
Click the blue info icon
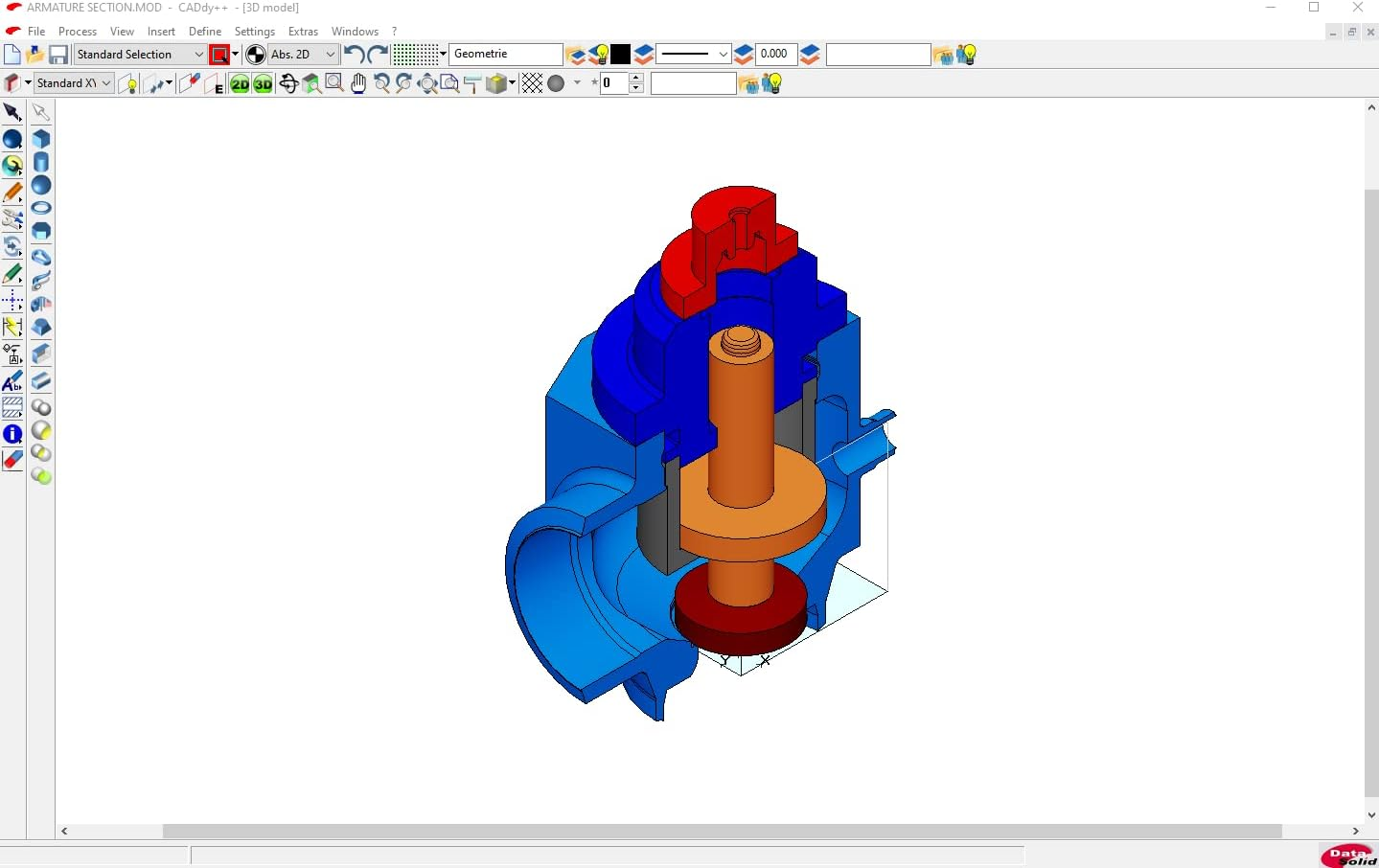12,434
